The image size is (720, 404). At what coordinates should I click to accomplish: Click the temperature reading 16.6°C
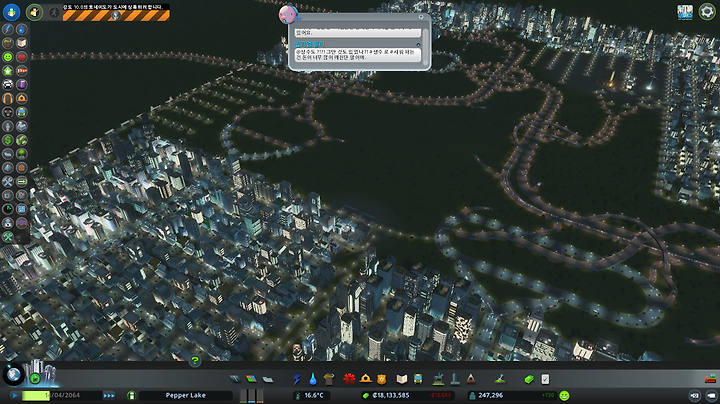point(314,395)
